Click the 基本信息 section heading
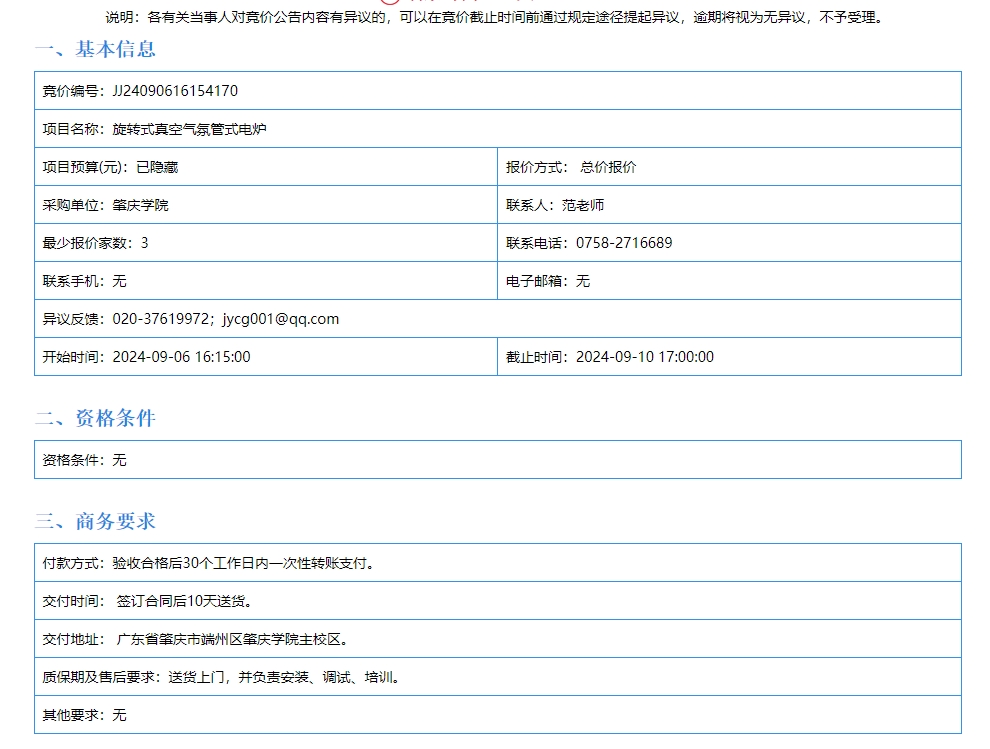Image resolution: width=990 pixels, height=749 pixels. tap(95, 49)
